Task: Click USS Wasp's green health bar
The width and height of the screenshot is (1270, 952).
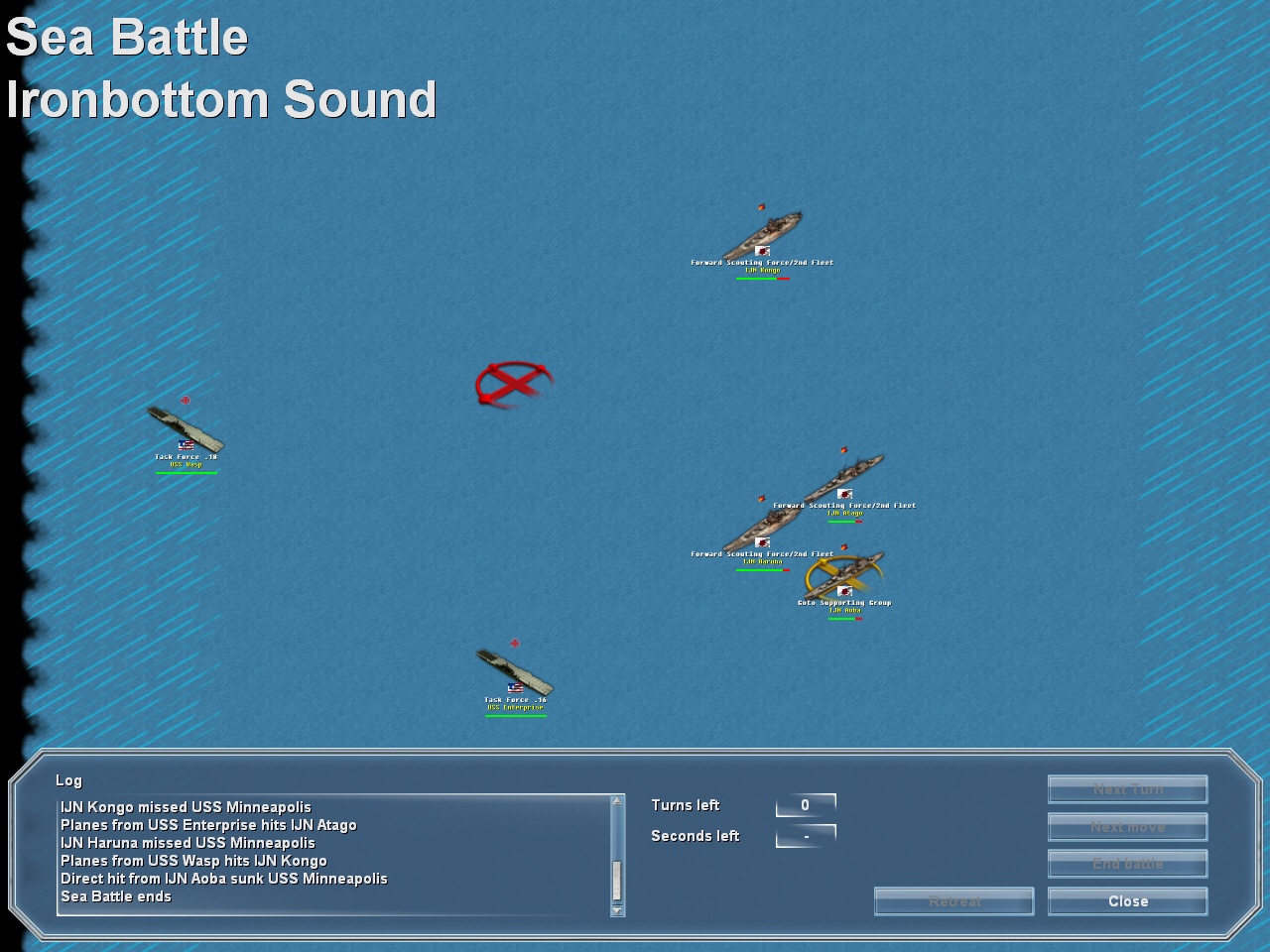Action: [185, 473]
